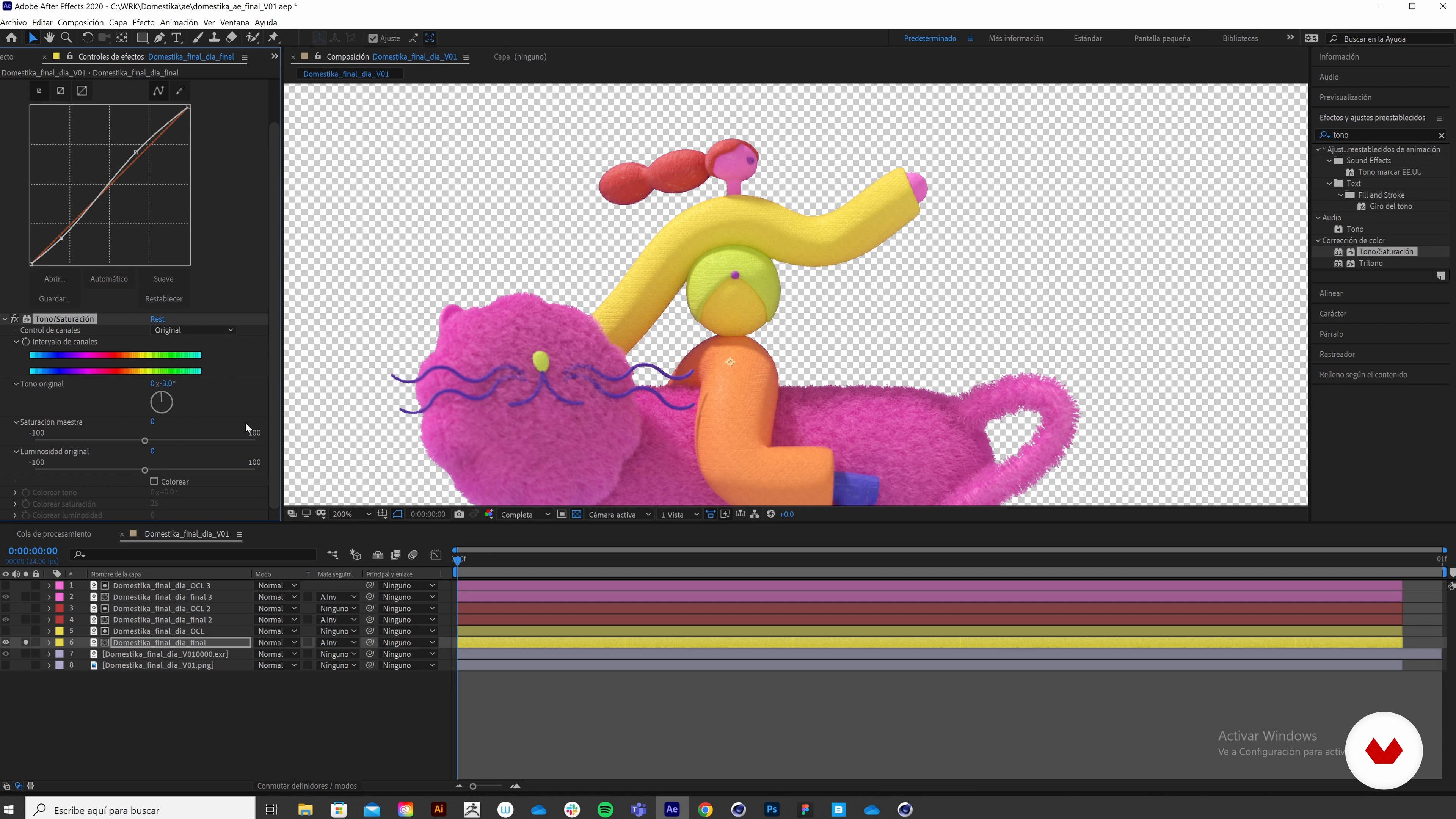Open the Completa resolution dropdown
The height and width of the screenshot is (819, 1456).
525,515
